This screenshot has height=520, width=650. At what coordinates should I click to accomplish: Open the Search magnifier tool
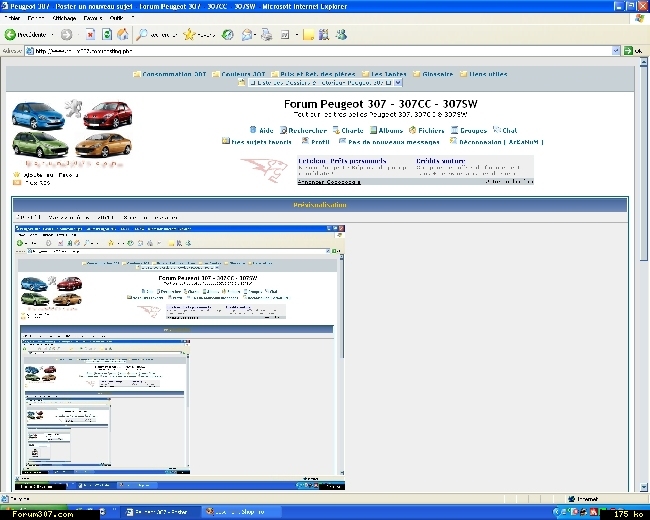coord(142,35)
